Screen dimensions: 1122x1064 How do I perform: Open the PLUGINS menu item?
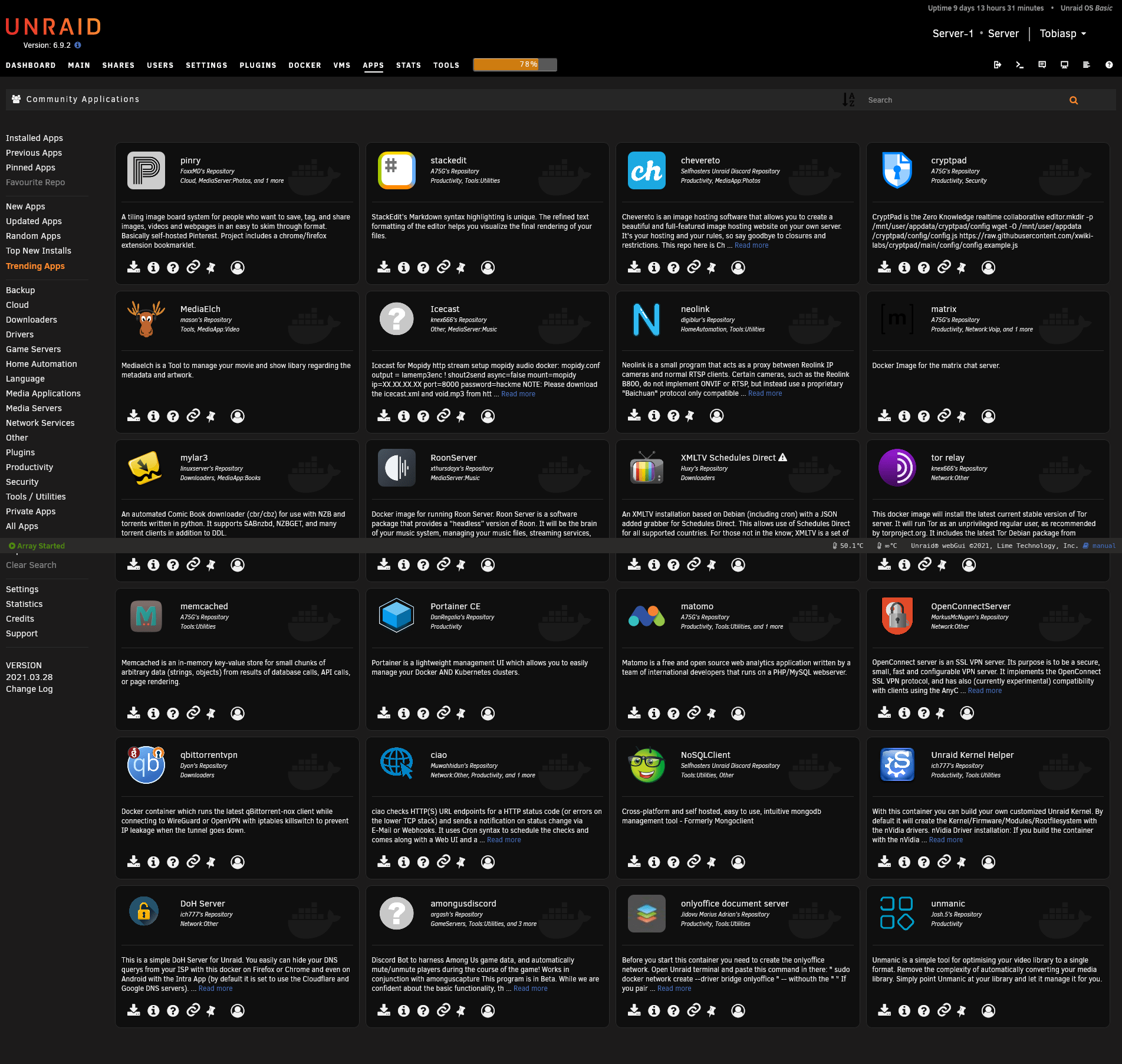tap(258, 65)
